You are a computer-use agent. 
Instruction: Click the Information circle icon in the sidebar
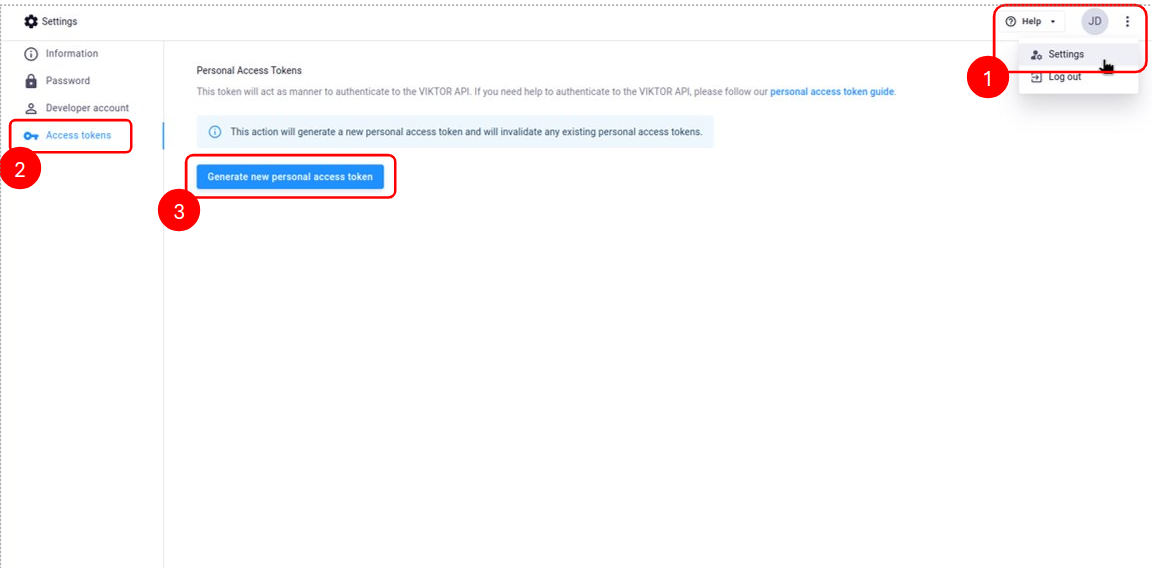(31, 54)
